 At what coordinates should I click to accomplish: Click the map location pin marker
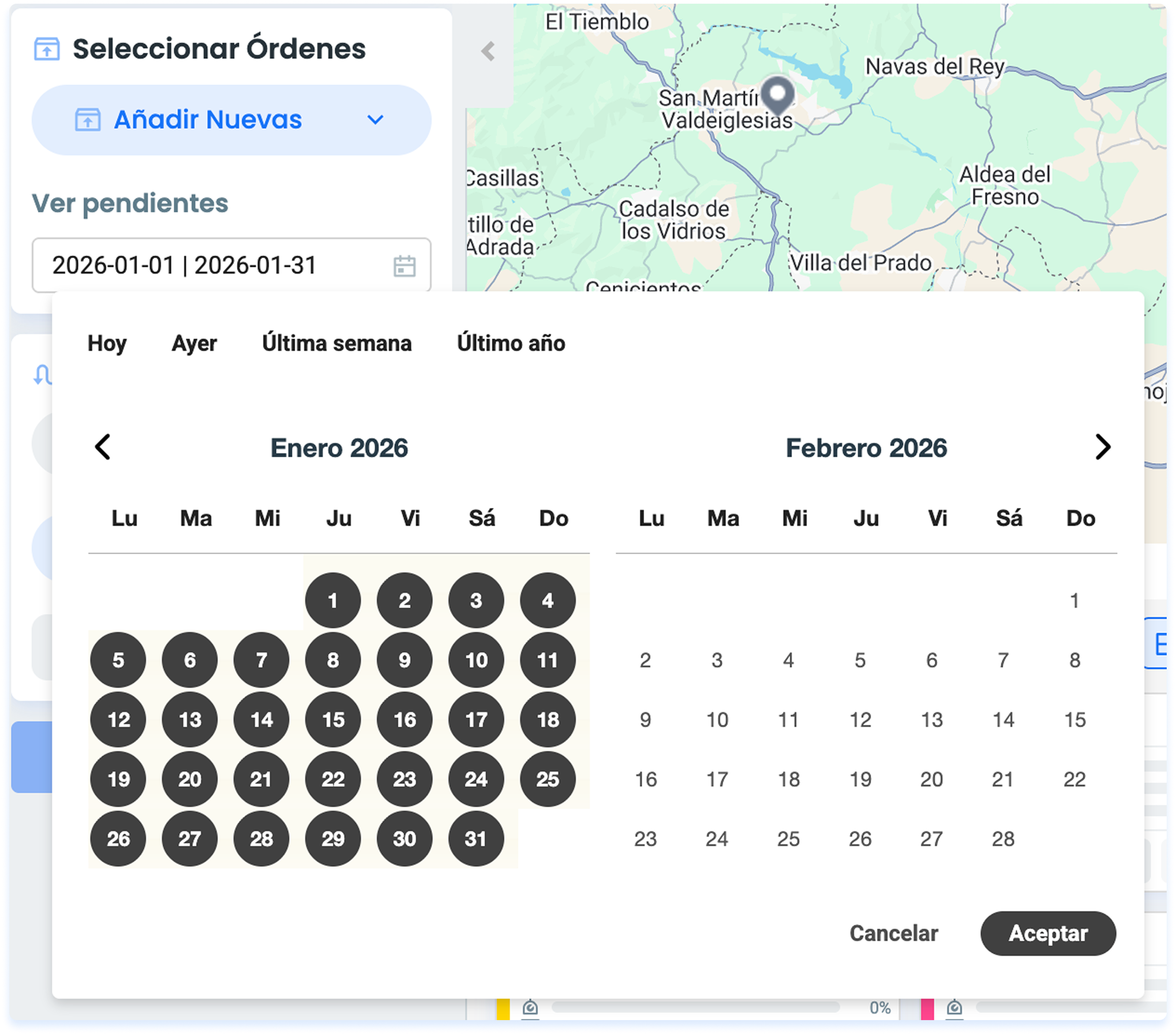tap(777, 94)
